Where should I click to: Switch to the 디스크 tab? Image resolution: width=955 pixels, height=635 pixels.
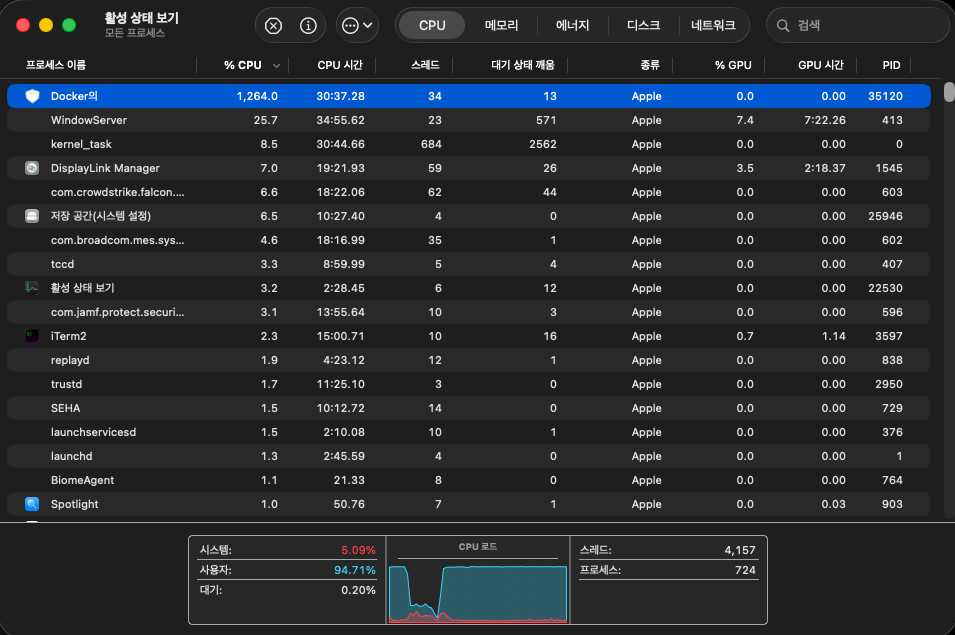tap(643, 26)
